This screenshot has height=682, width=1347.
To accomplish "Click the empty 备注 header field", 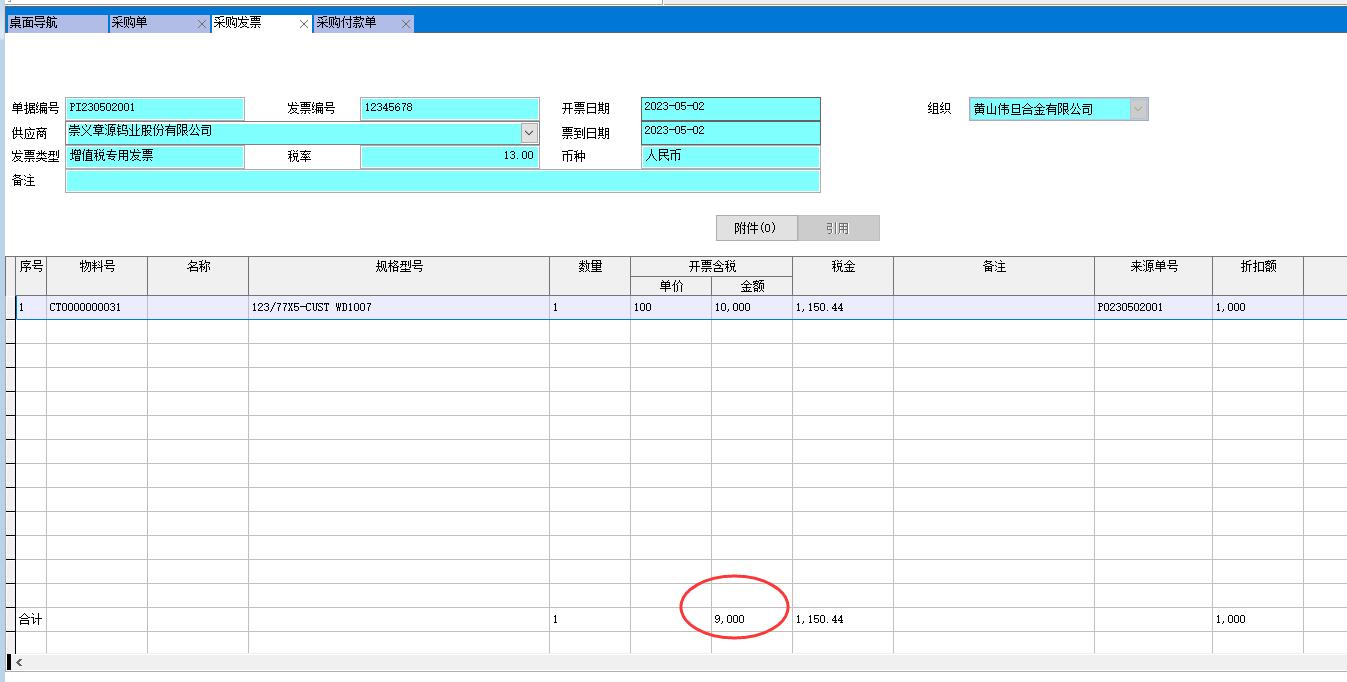I will [442, 181].
